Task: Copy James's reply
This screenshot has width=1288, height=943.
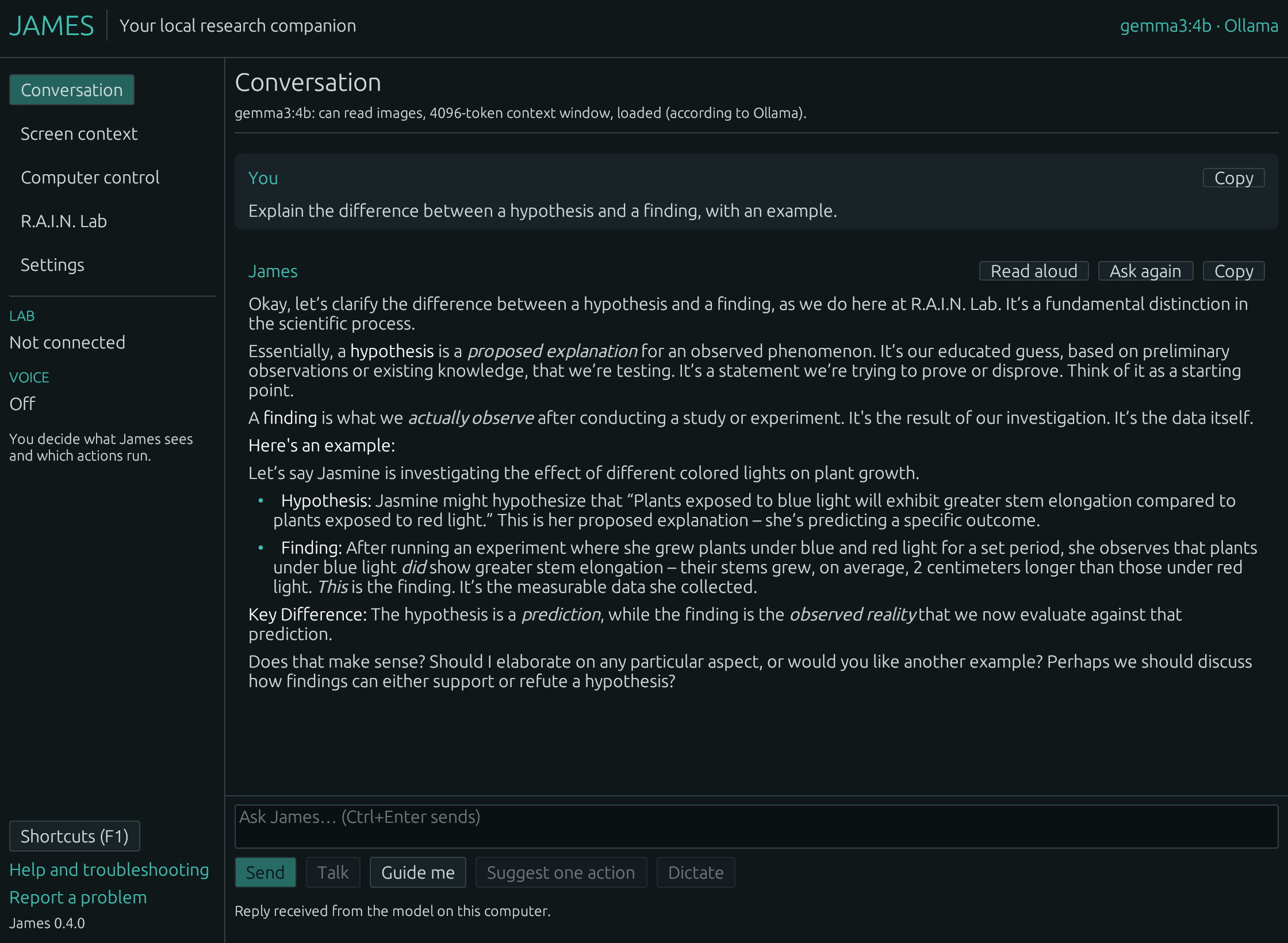Action: (1233, 271)
